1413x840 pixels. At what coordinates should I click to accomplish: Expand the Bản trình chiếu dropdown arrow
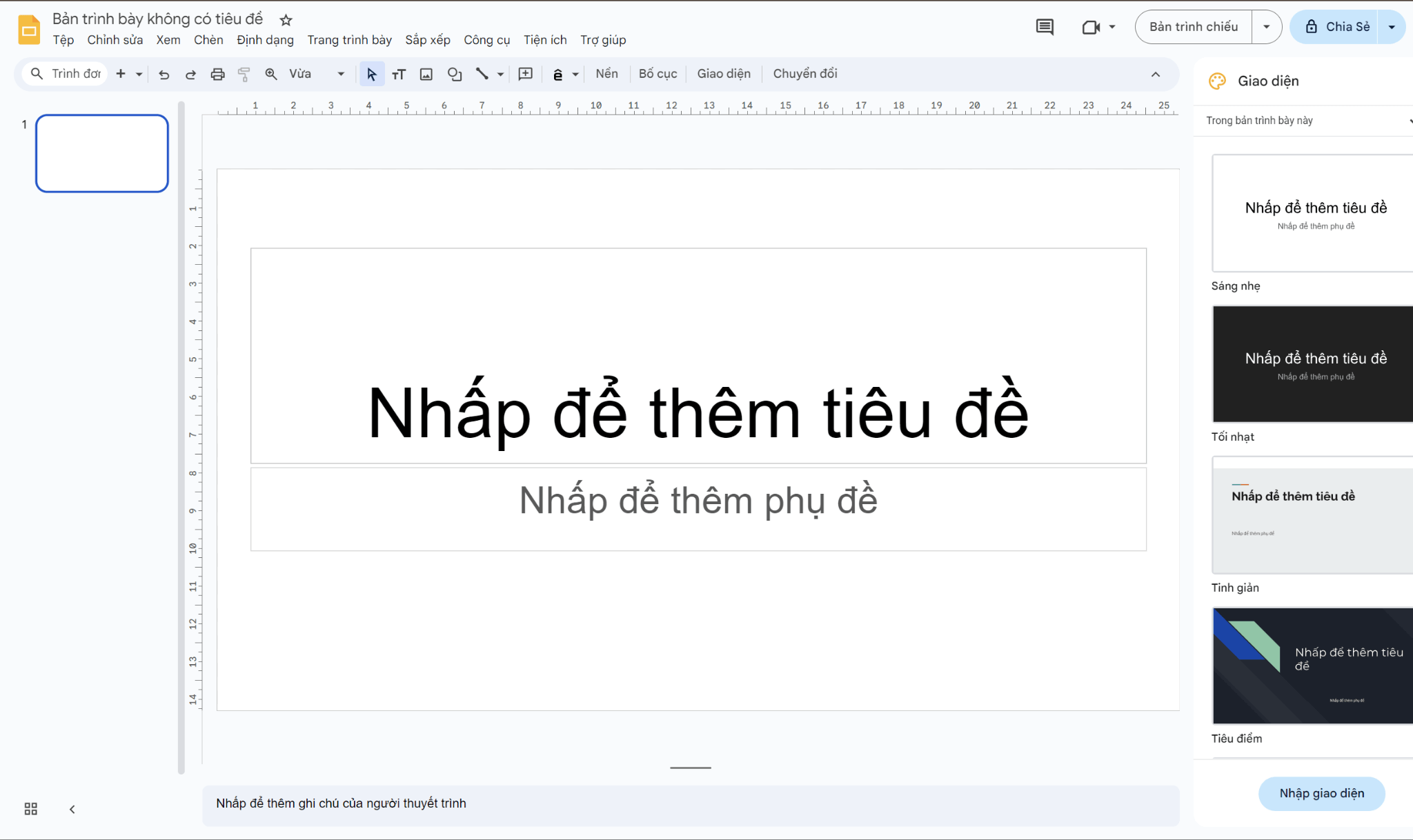1266,27
